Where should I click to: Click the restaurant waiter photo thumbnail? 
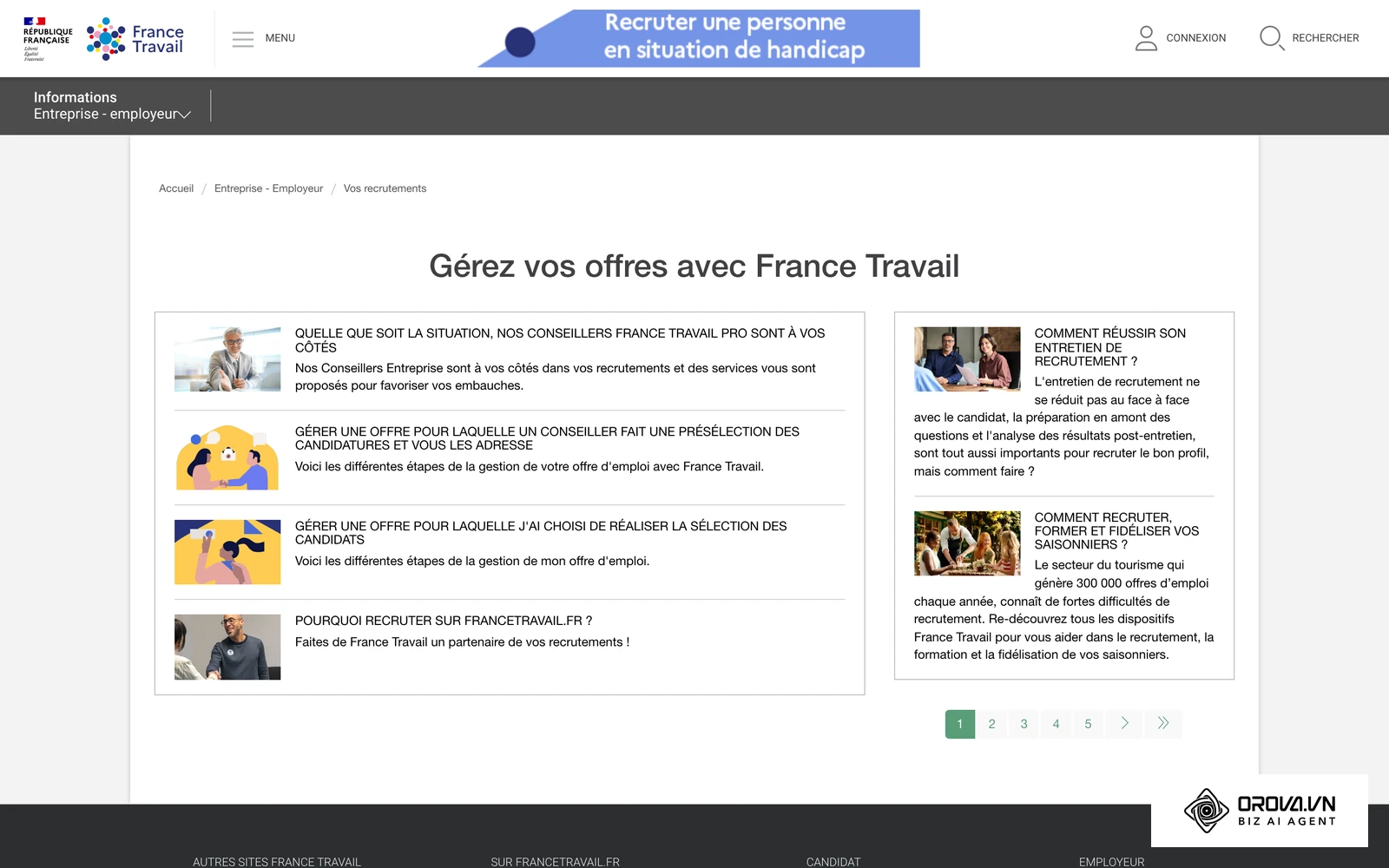(967, 543)
